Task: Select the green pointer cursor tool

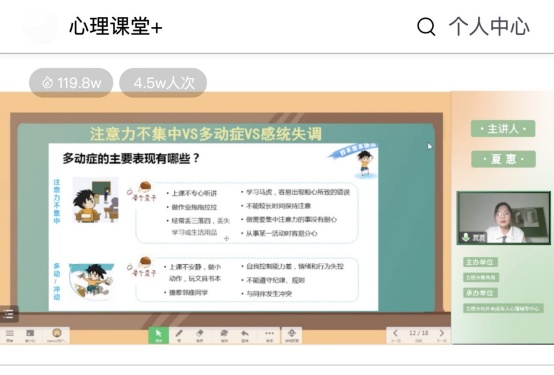Action: [x=158, y=335]
